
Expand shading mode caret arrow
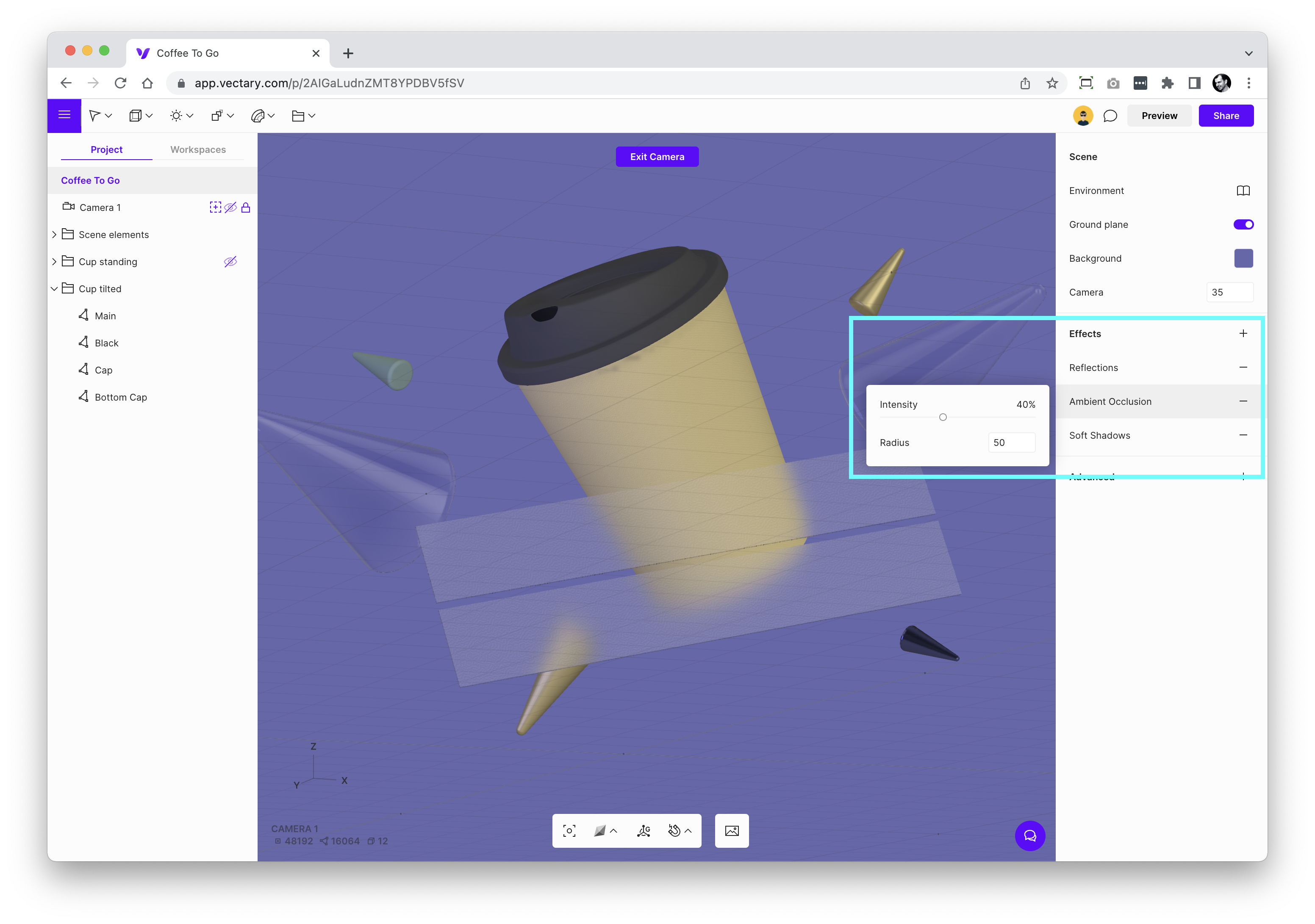pos(613,831)
